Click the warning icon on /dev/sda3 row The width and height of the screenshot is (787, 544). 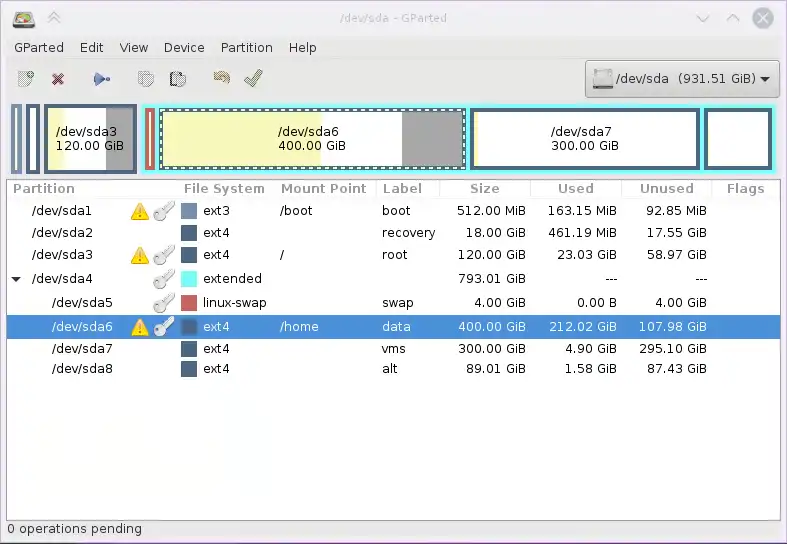pos(140,255)
